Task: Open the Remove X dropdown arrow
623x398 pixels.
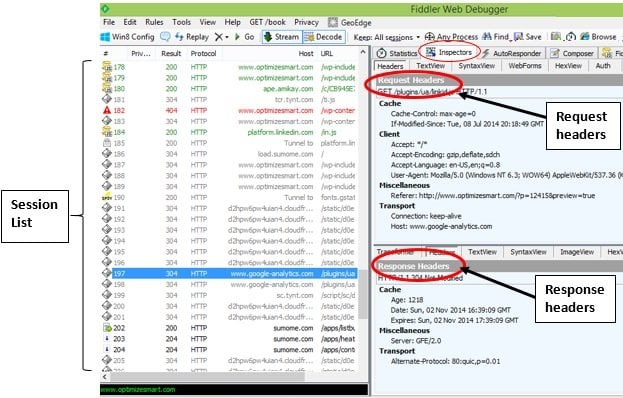Action: coord(227,37)
